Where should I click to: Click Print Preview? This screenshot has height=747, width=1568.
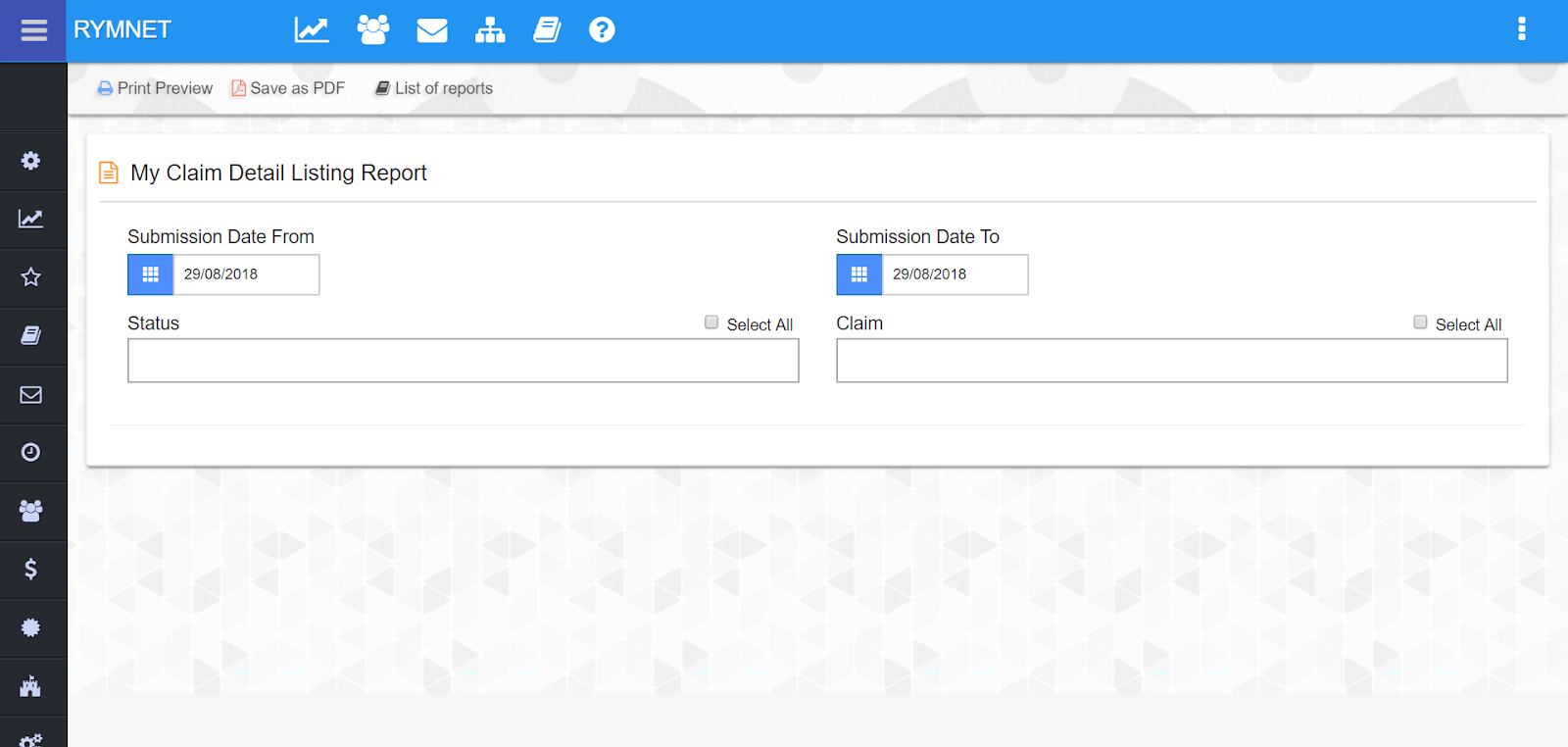(155, 88)
